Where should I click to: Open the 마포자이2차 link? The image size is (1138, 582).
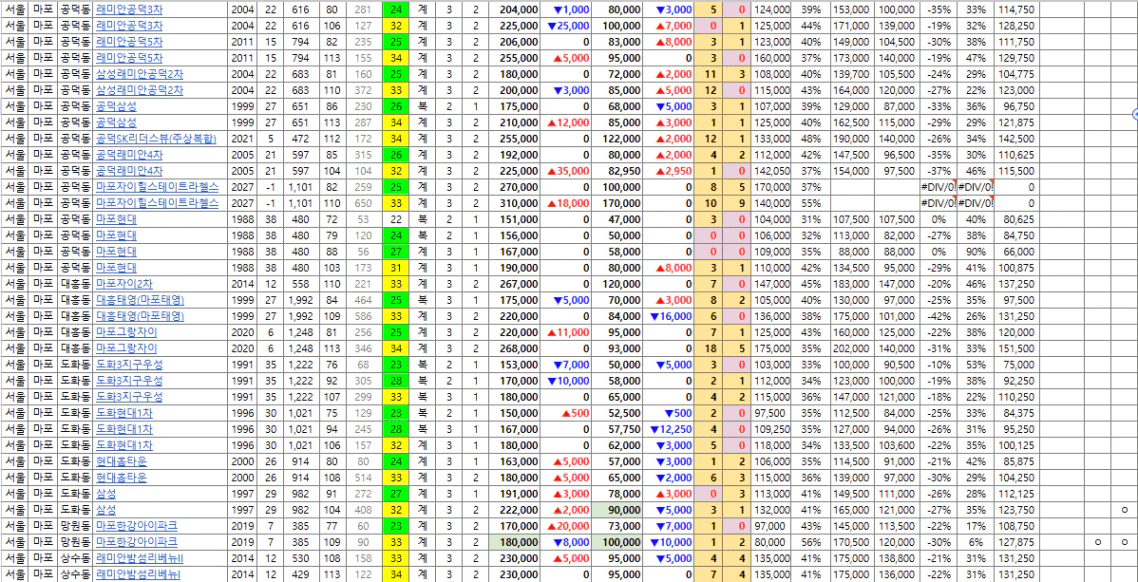tap(123, 282)
